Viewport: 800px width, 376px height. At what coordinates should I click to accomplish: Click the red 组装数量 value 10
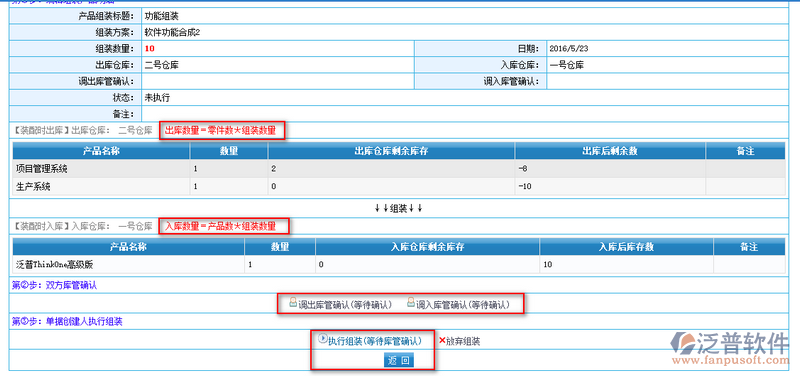tap(149, 48)
